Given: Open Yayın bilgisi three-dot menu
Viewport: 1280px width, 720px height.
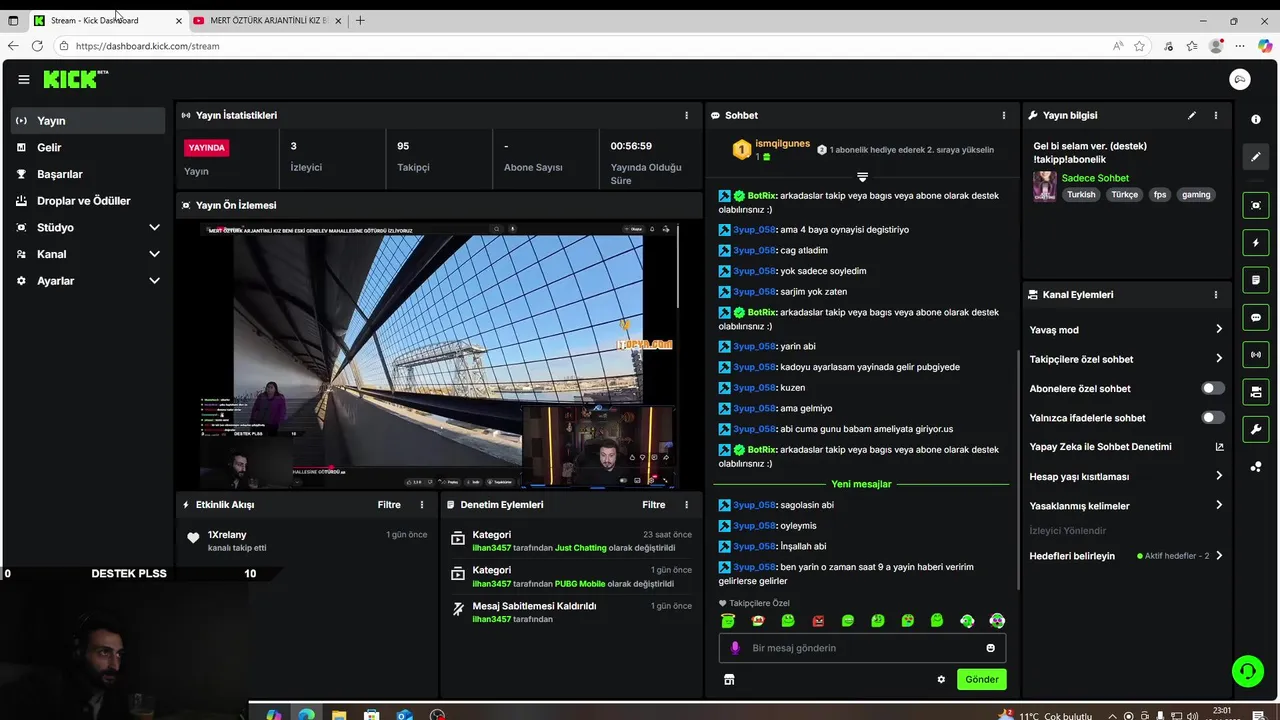Looking at the screenshot, I should click(x=1216, y=115).
